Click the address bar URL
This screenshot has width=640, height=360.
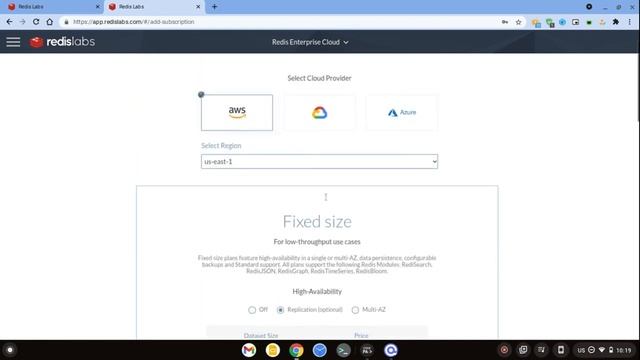(x=133, y=22)
